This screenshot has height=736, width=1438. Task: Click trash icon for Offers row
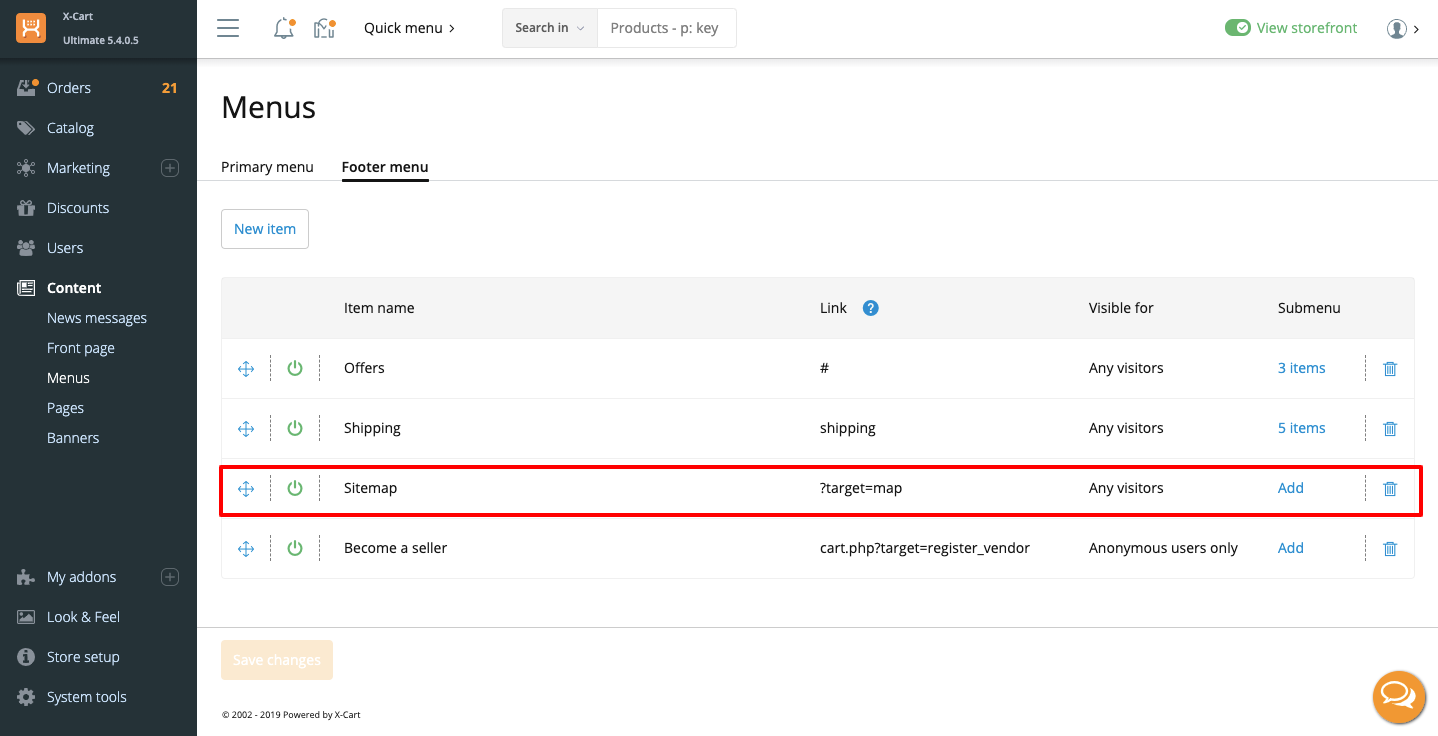point(1389,369)
